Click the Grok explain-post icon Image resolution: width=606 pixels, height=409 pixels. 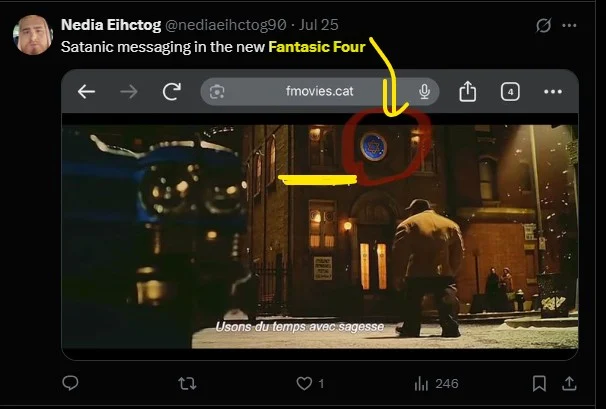coord(543,26)
